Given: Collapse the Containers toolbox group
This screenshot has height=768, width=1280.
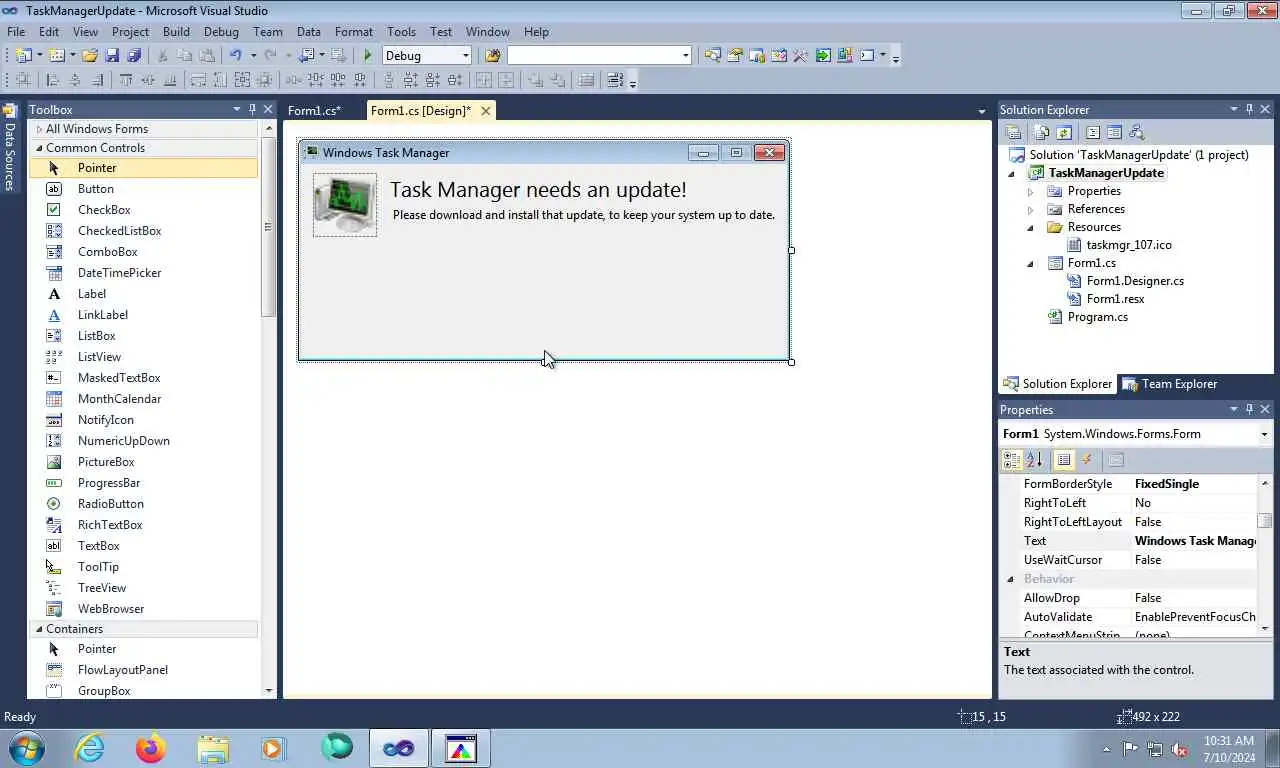Looking at the screenshot, I should click(x=39, y=629).
